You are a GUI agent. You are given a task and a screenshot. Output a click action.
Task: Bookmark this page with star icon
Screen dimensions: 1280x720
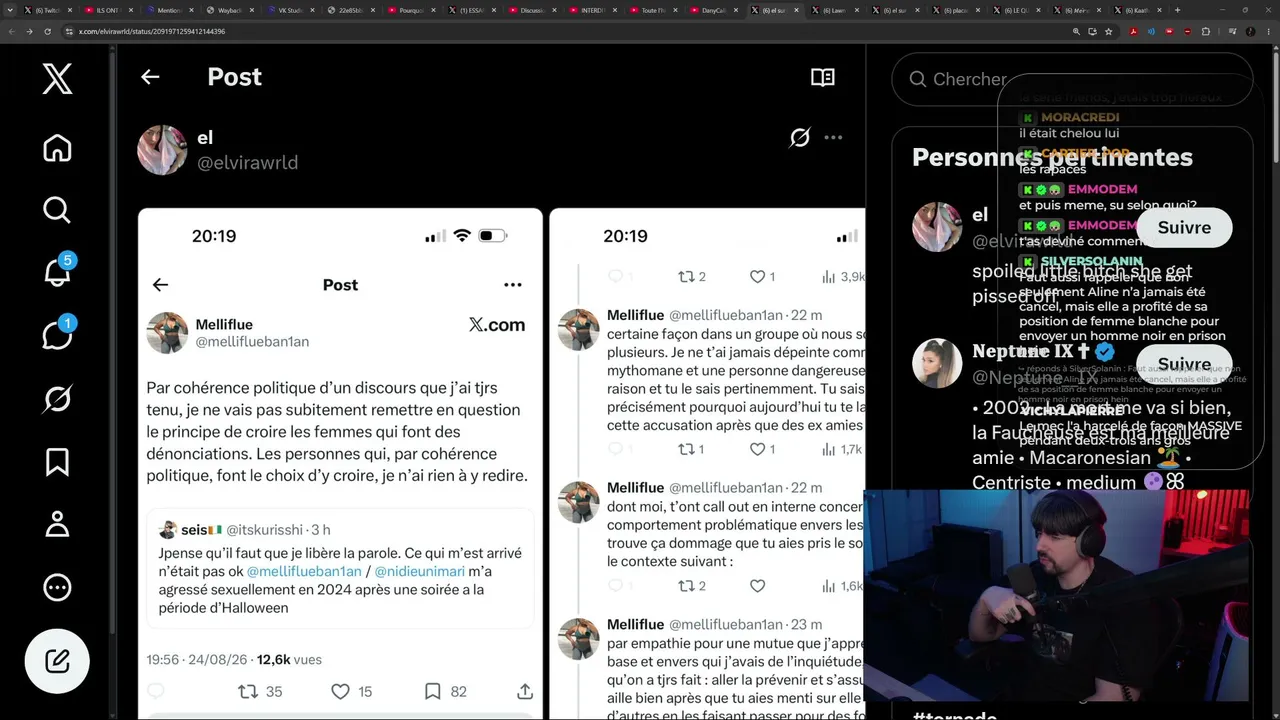(1109, 31)
